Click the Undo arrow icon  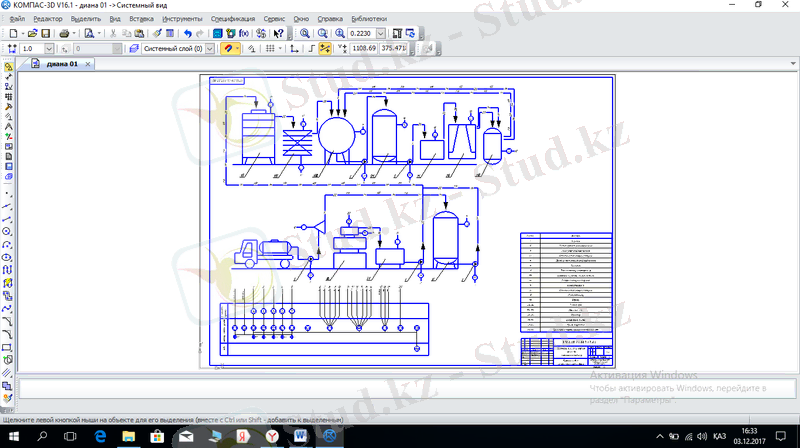(187, 33)
